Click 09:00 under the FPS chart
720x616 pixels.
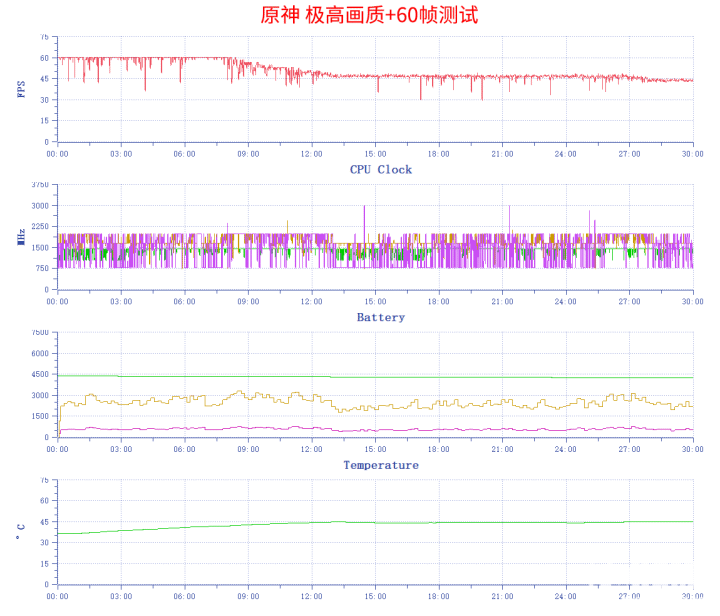(248, 154)
